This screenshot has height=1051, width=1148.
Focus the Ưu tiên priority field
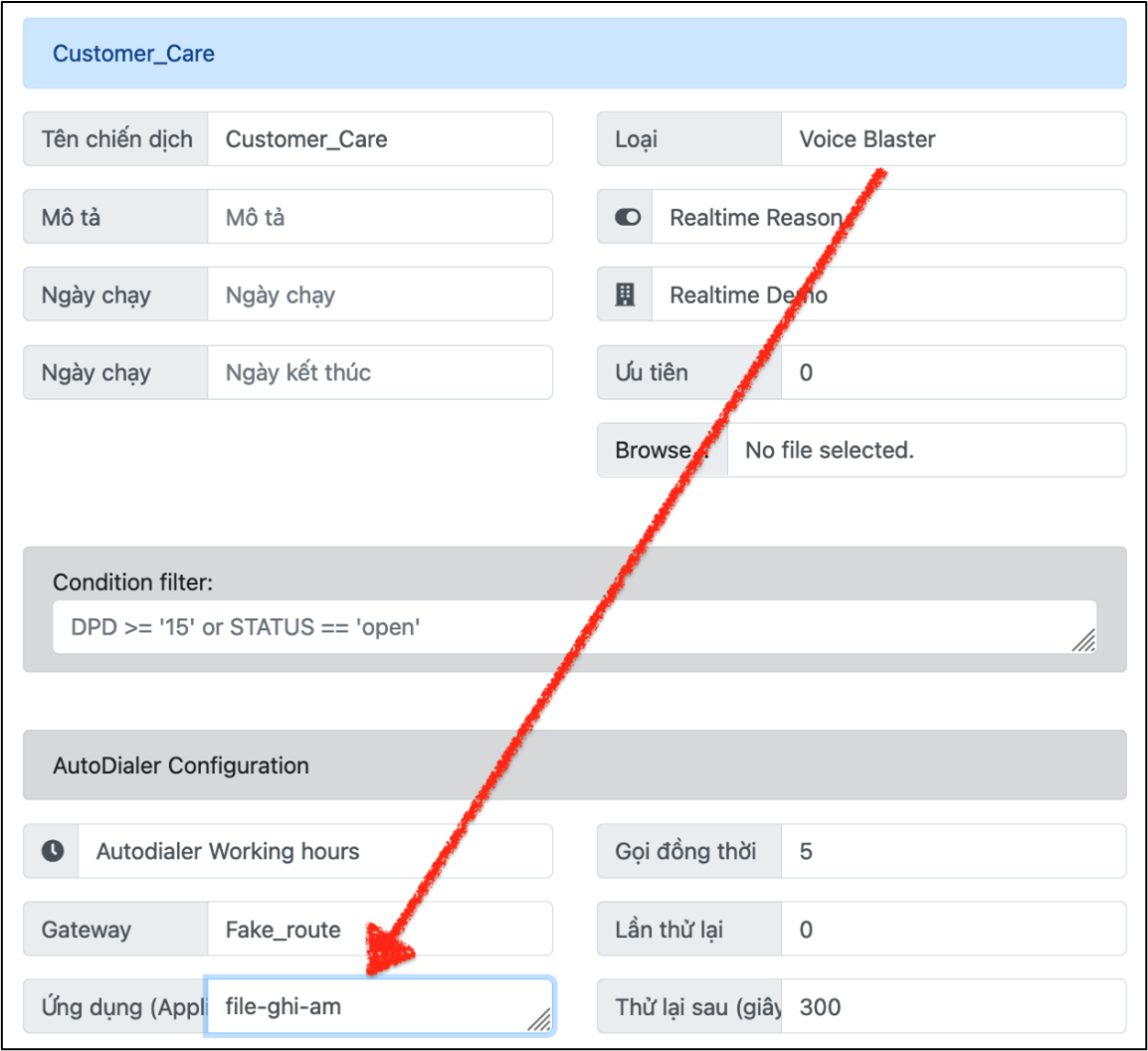point(952,372)
